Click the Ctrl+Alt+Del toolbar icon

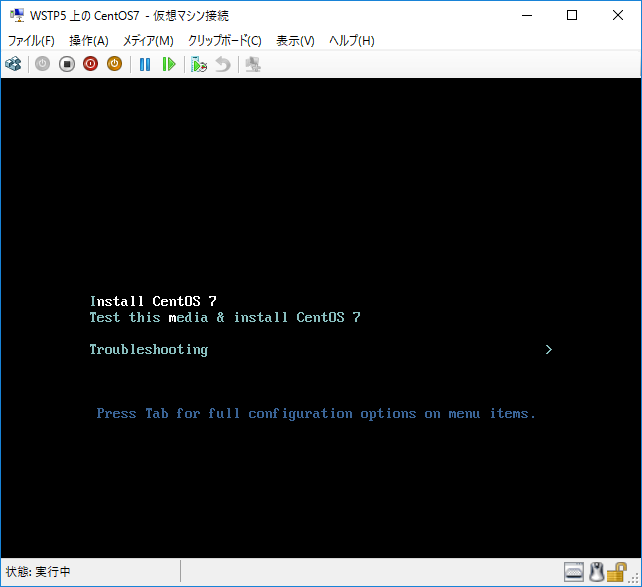[x=13, y=64]
